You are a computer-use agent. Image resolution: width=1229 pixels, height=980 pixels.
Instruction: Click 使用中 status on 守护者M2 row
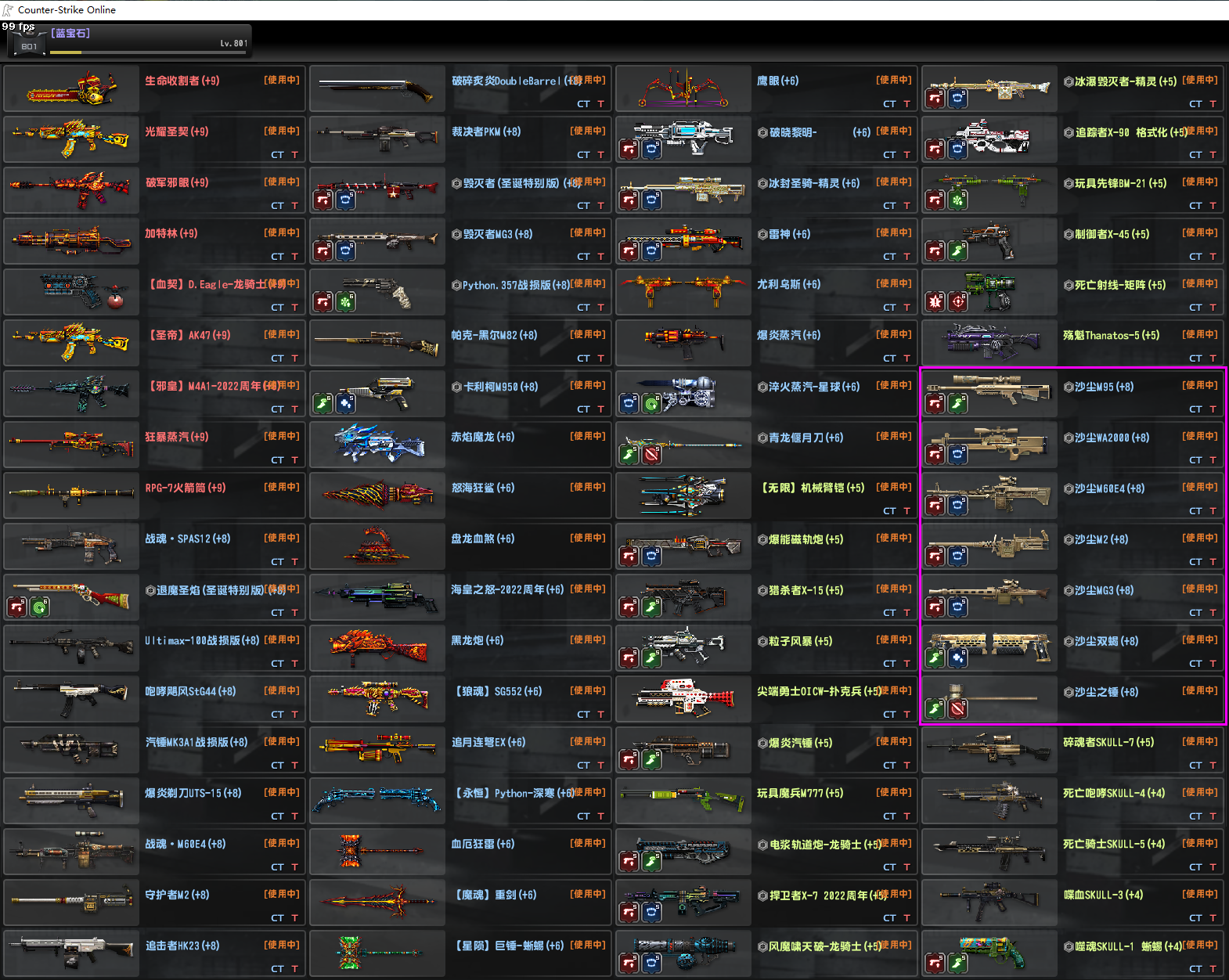tap(282, 894)
